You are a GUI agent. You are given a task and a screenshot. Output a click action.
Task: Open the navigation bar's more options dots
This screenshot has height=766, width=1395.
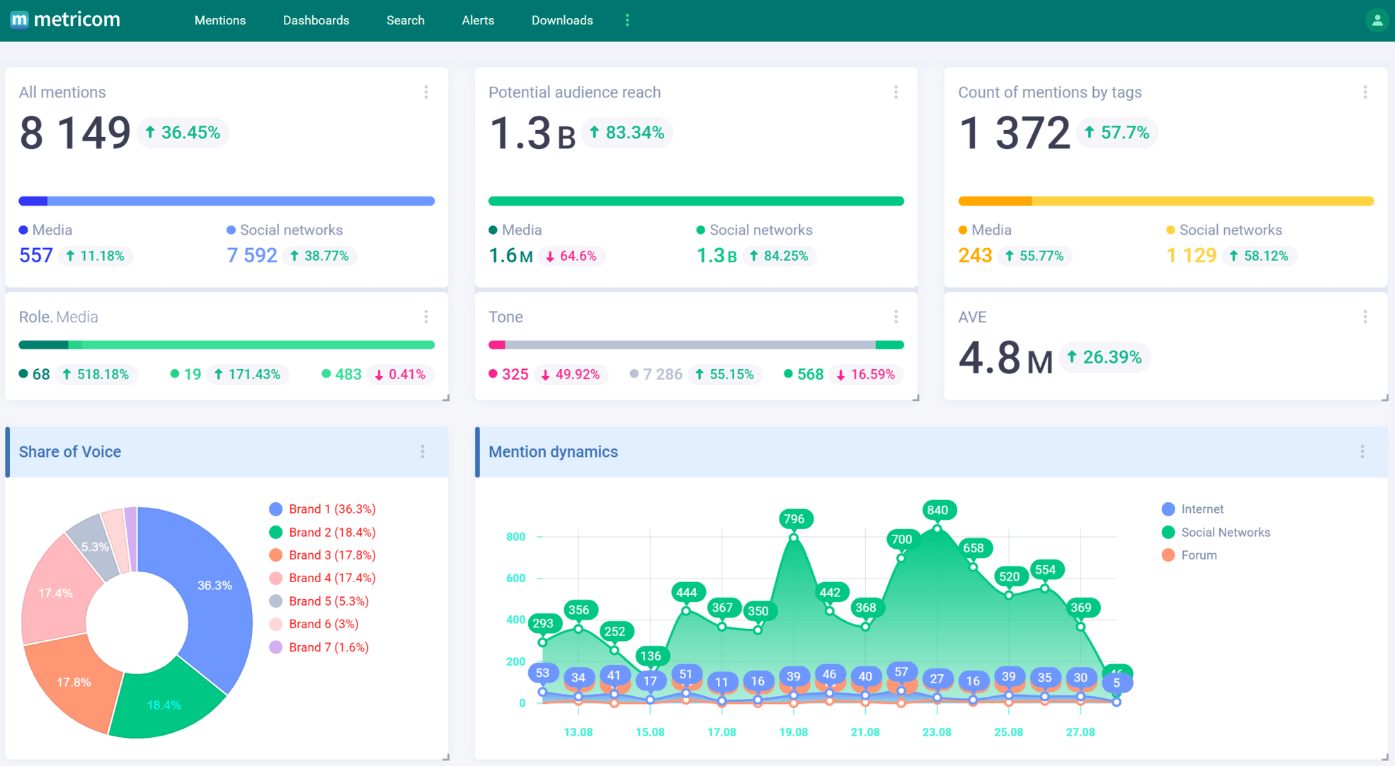[x=627, y=20]
